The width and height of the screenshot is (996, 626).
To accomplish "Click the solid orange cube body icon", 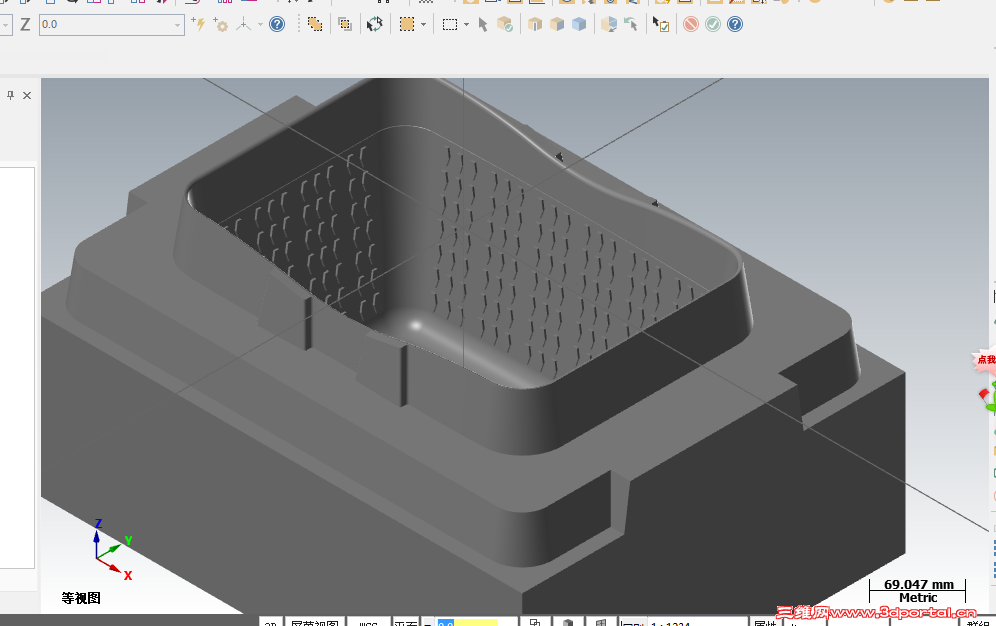I will [x=557, y=24].
